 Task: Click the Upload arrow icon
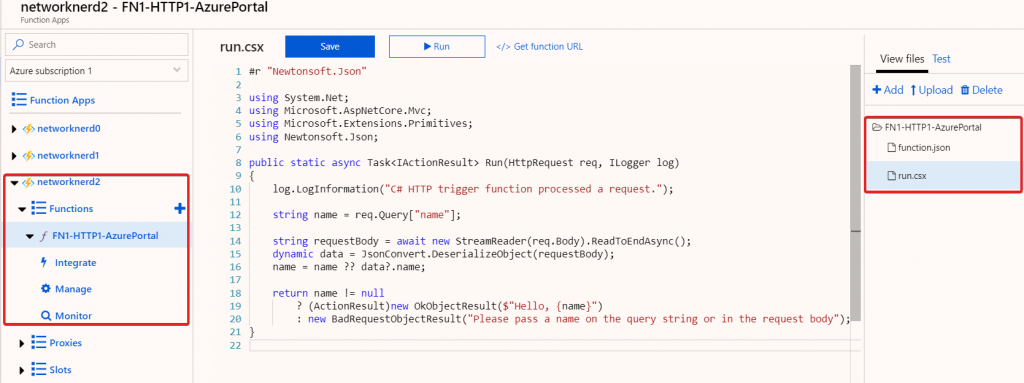[913, 90]
